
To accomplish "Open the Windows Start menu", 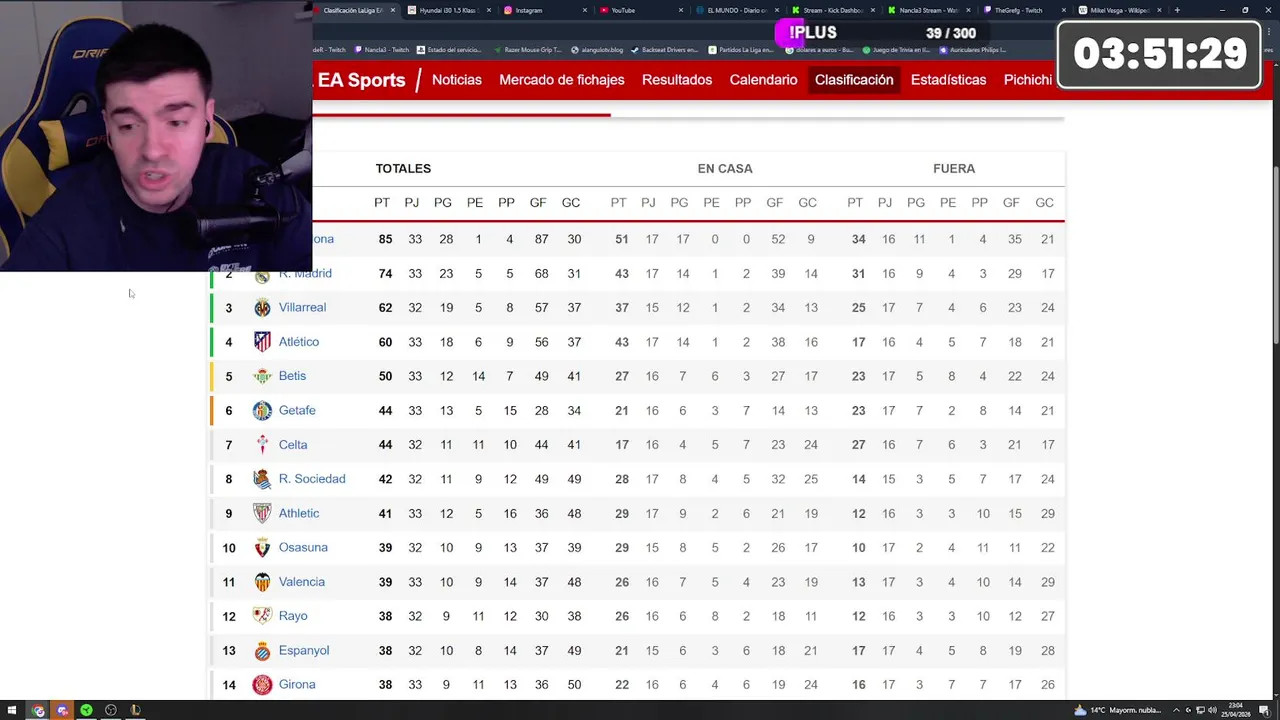I will pyautogui.click(x=13, y=710).
